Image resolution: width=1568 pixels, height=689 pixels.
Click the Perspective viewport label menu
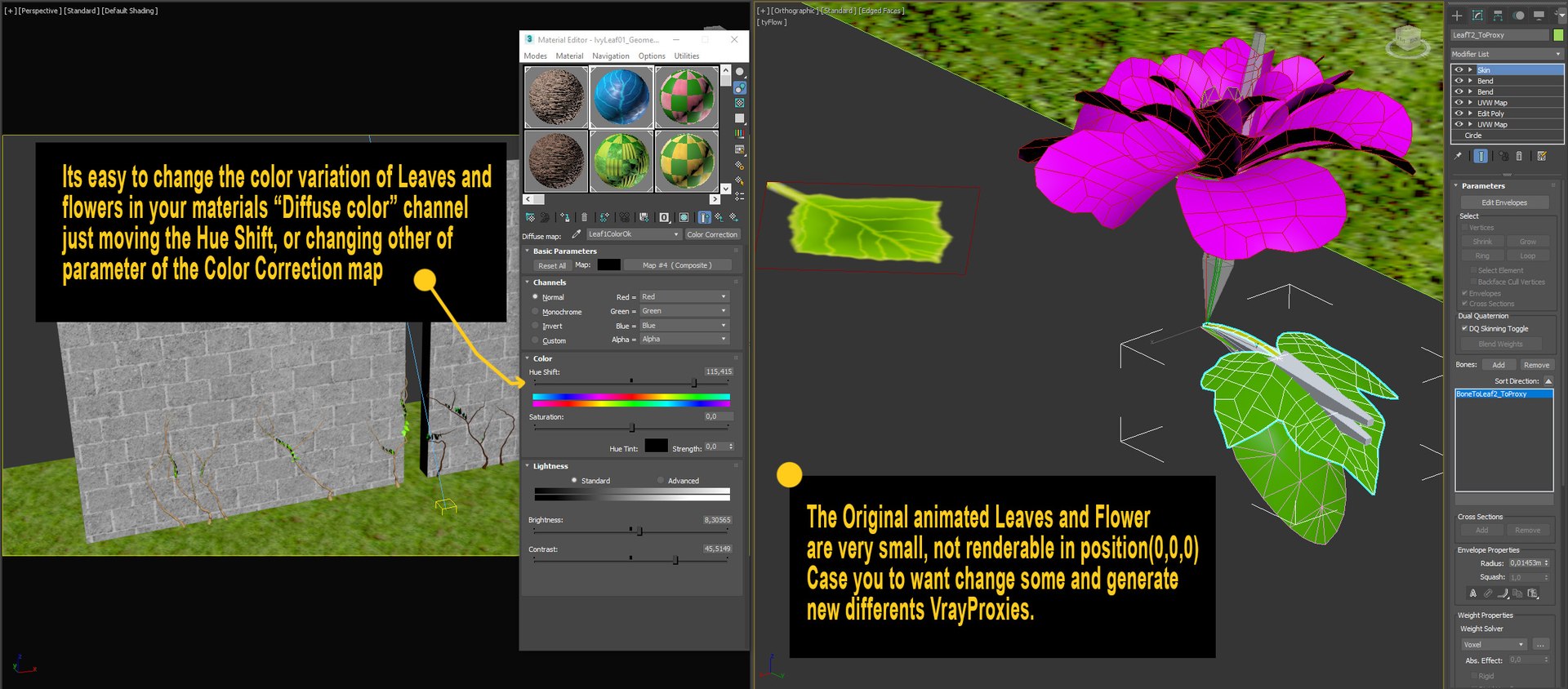point(38,11)
